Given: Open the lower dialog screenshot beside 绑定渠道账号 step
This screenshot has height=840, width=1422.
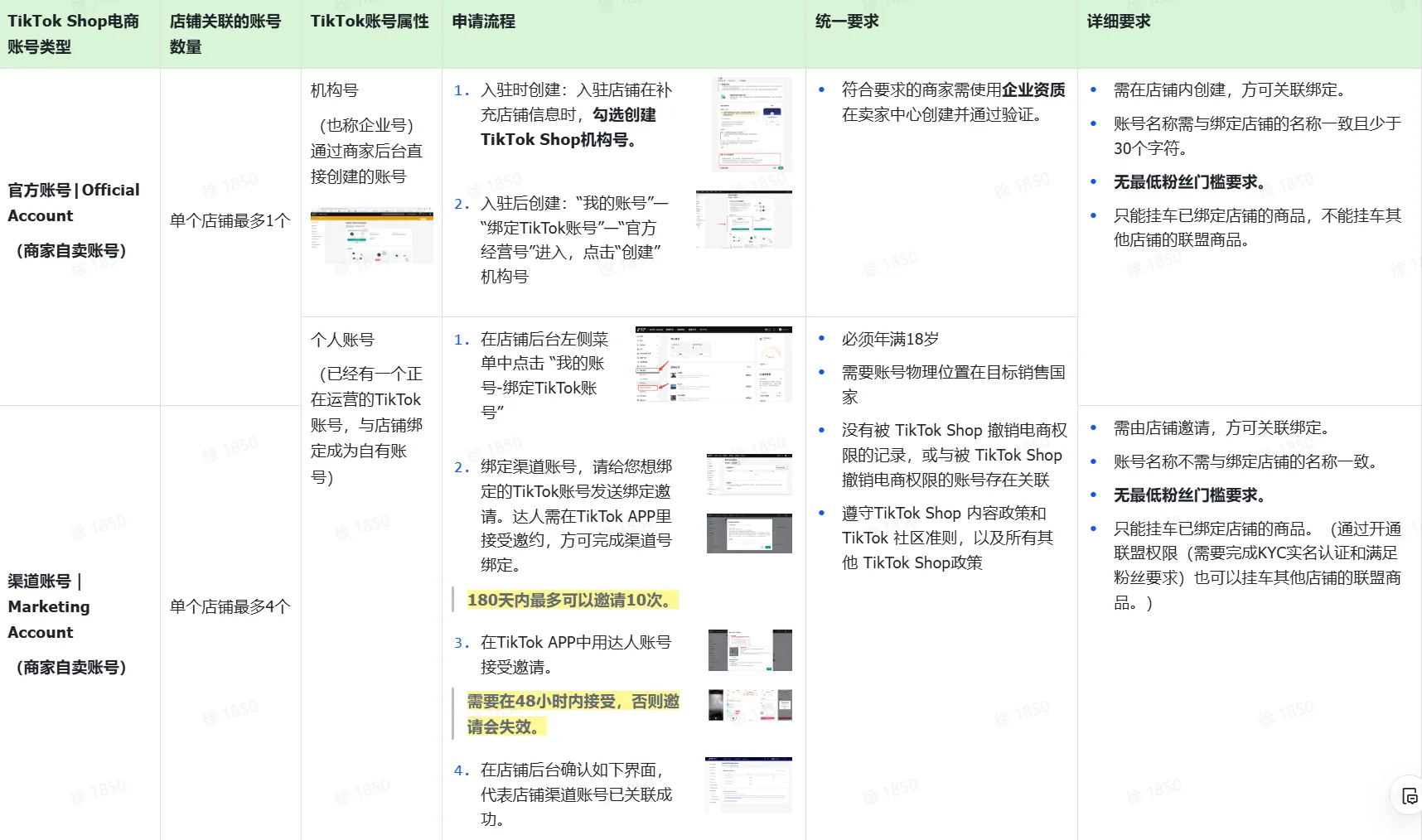Looking at the screenshot, I should pyautogui.click(x=749, y=533).
